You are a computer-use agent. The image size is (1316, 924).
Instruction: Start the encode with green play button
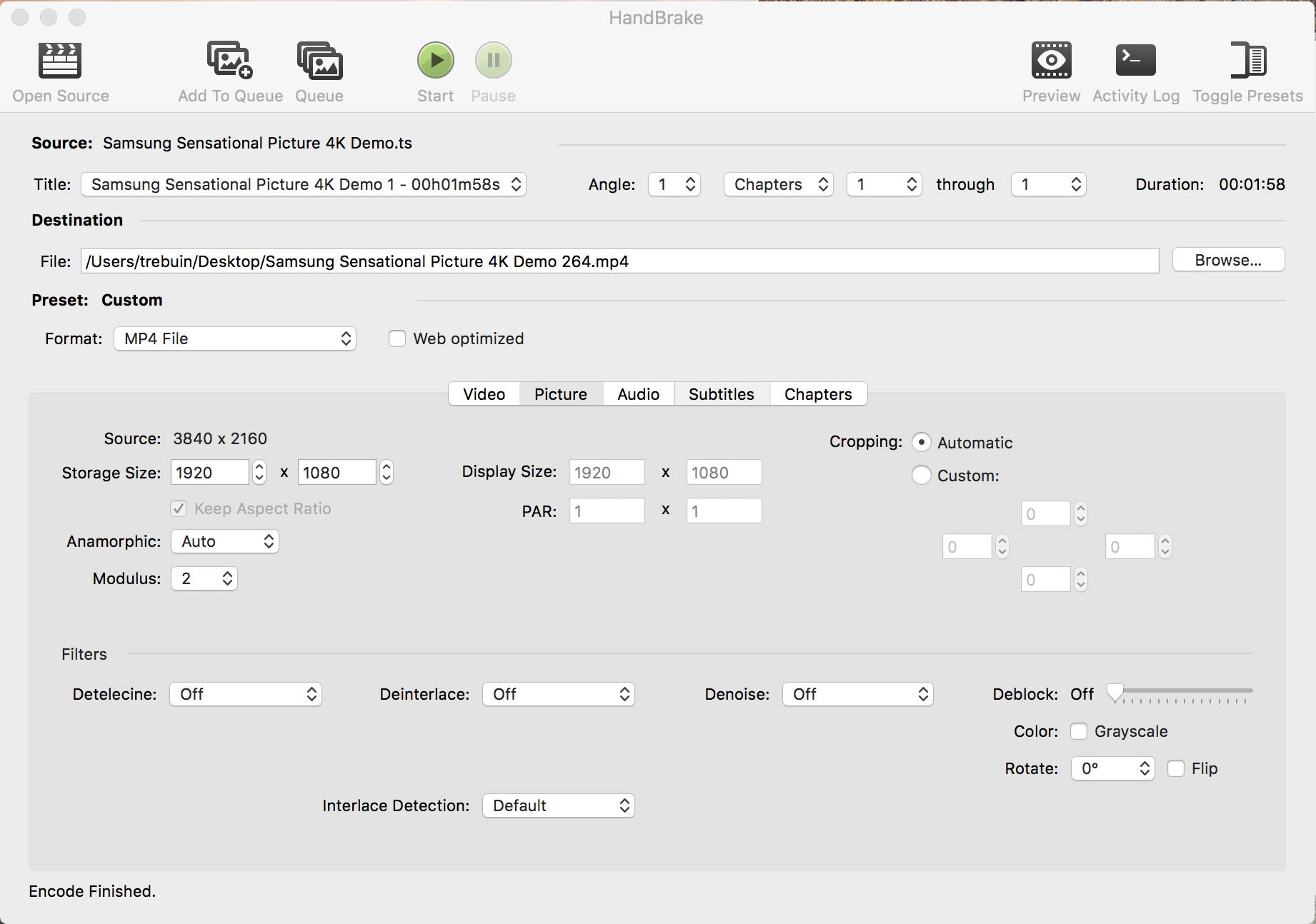436,60
